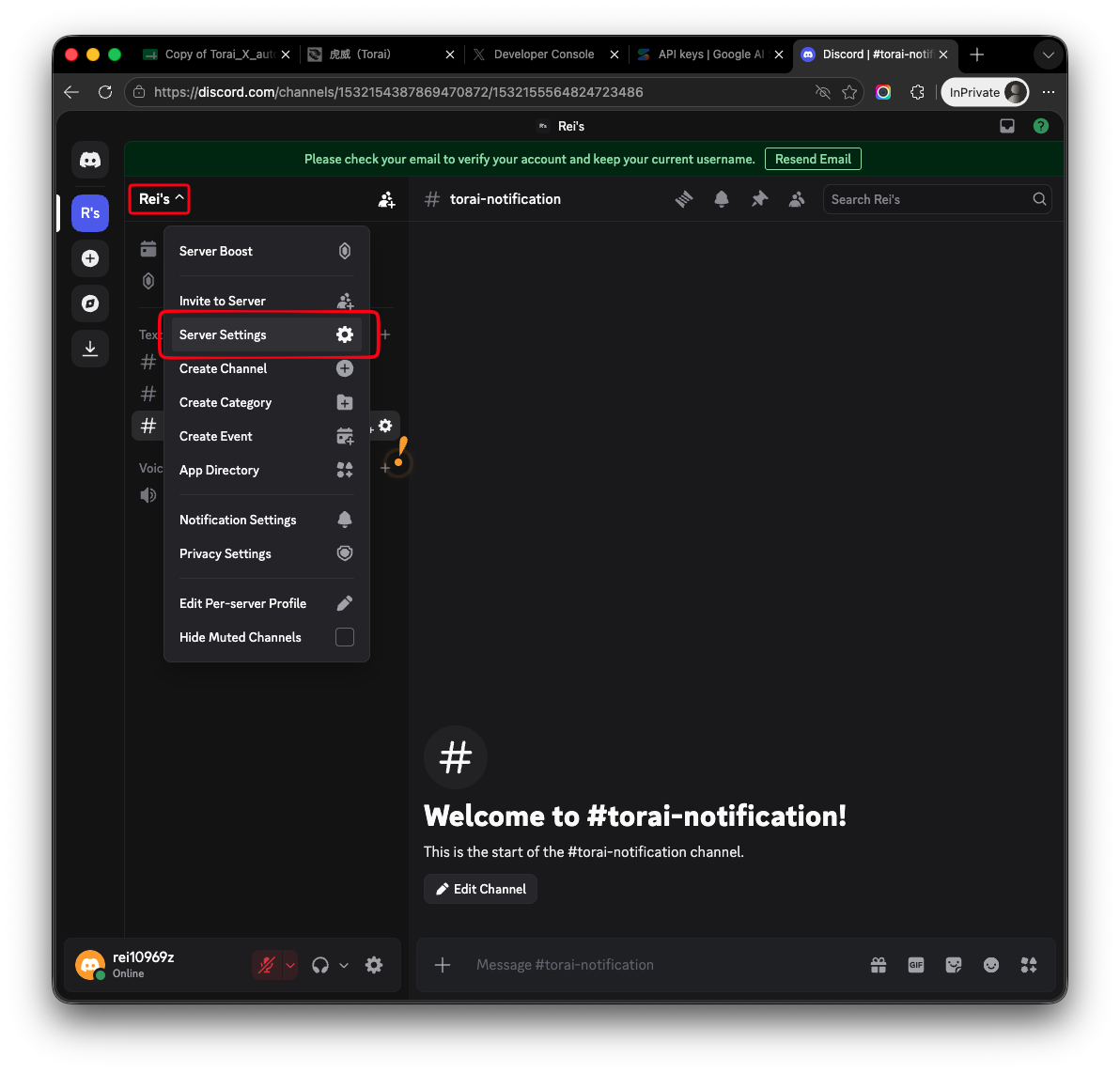Open Discord direct messages home icon
This screenshot has height=1073, width=1120.
tap(90, 160)
